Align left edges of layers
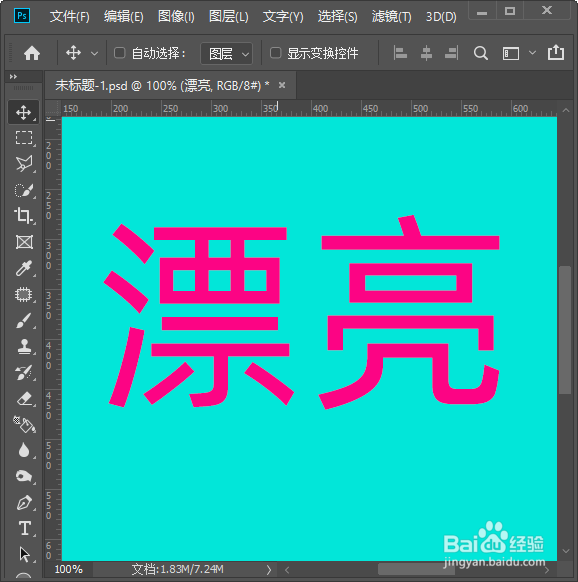Viewport: 578px width, 582px height. (400, 53)
